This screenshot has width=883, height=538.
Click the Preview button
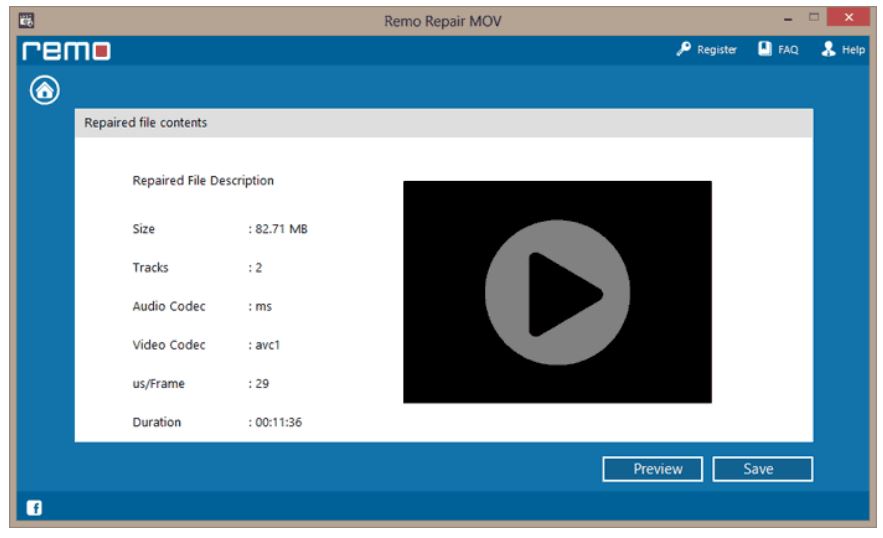point(652,468)
